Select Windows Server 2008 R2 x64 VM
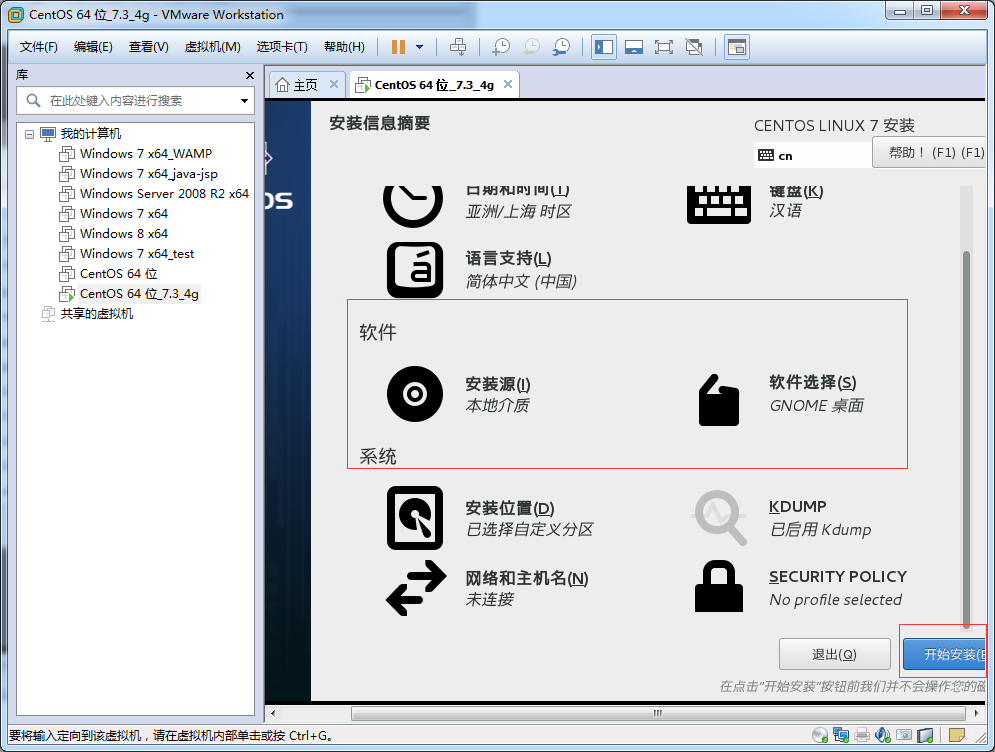This screenshot has height=752, width=995. click(x=164, y=194)
